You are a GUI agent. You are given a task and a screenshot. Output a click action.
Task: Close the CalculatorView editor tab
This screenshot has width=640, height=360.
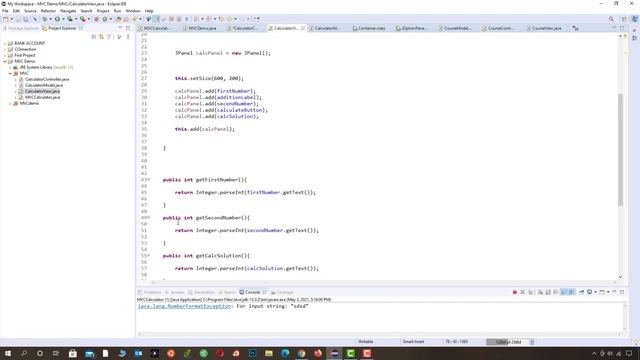(x=303, y=28)
